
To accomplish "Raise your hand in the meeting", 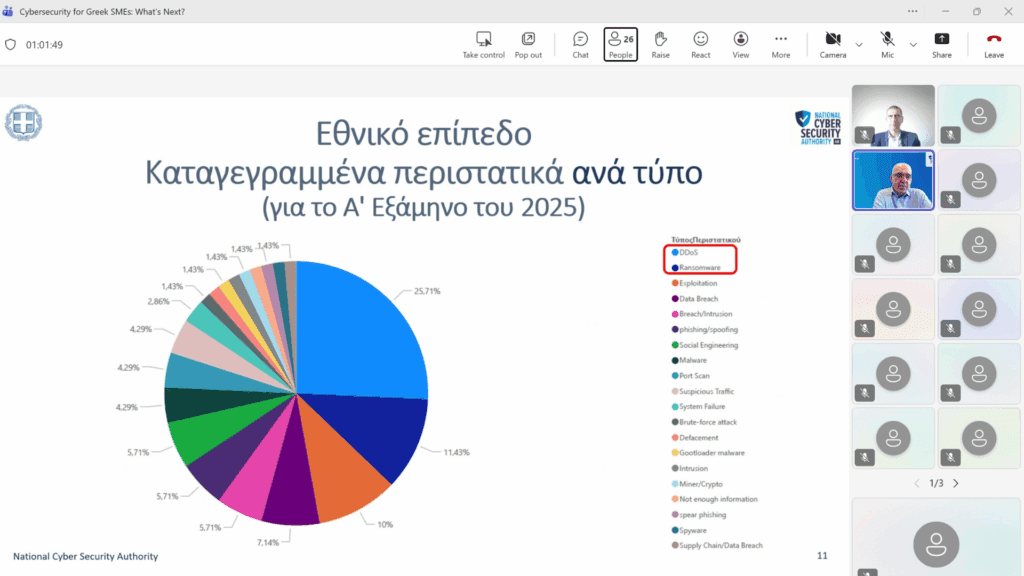I will coord(660,39).
